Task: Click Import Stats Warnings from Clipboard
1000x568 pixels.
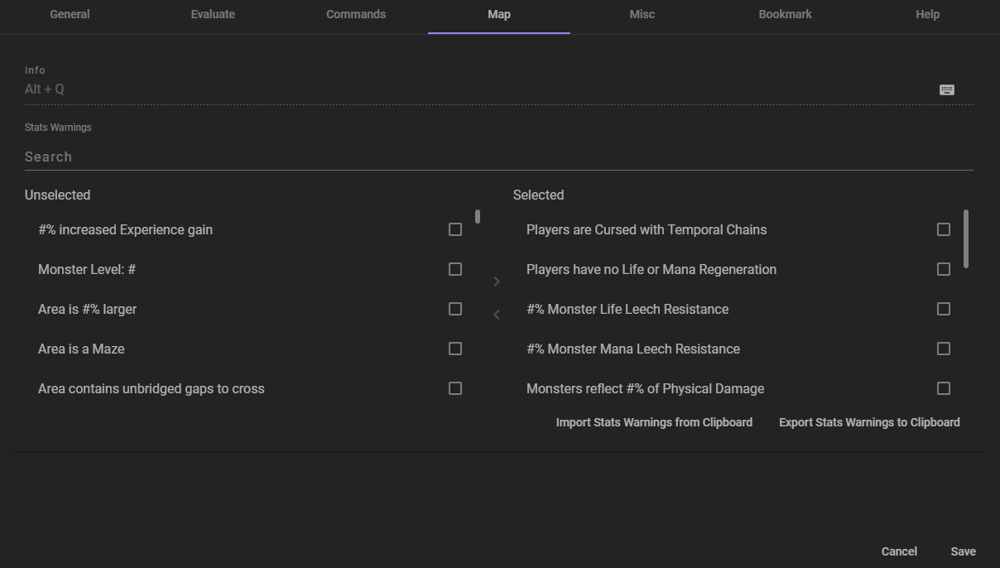Action: (654, 423)
